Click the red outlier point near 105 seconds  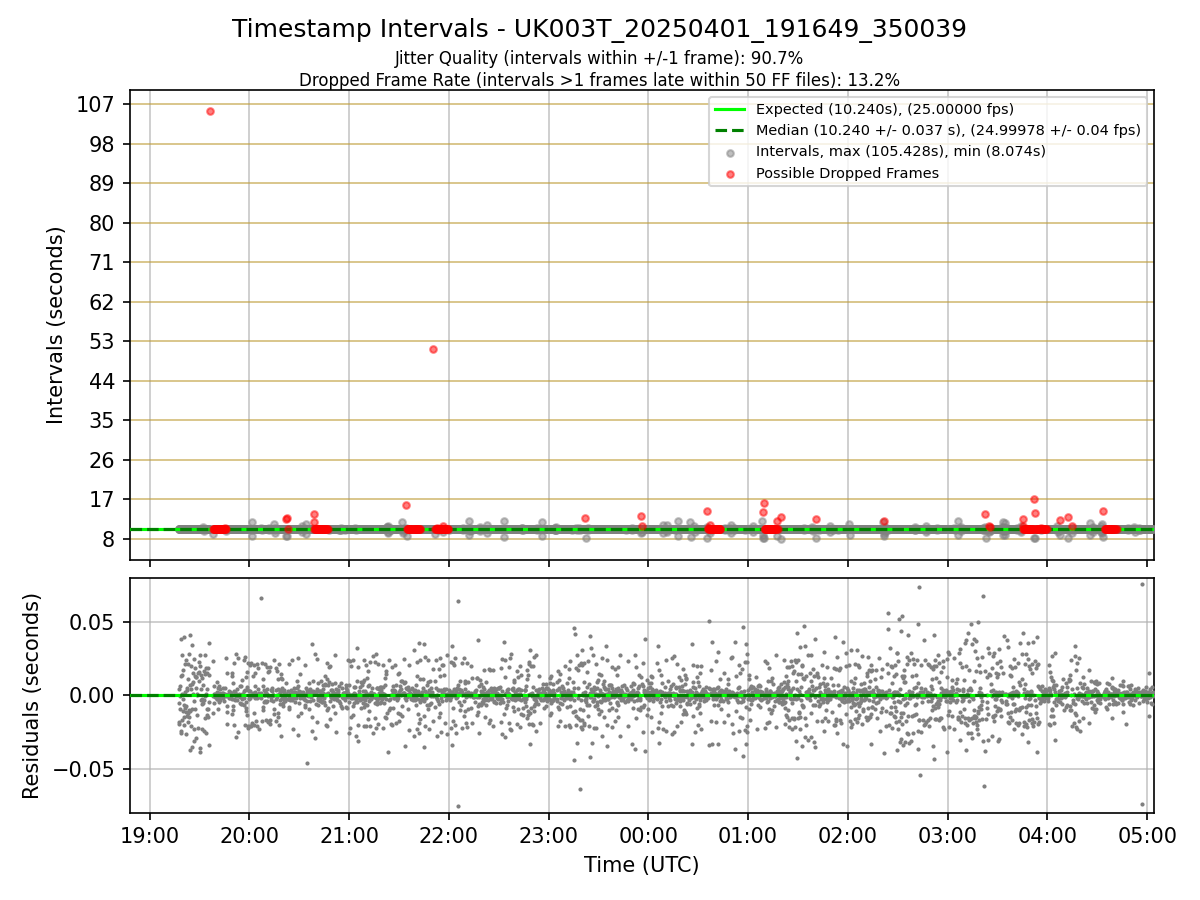pos(210,111)
